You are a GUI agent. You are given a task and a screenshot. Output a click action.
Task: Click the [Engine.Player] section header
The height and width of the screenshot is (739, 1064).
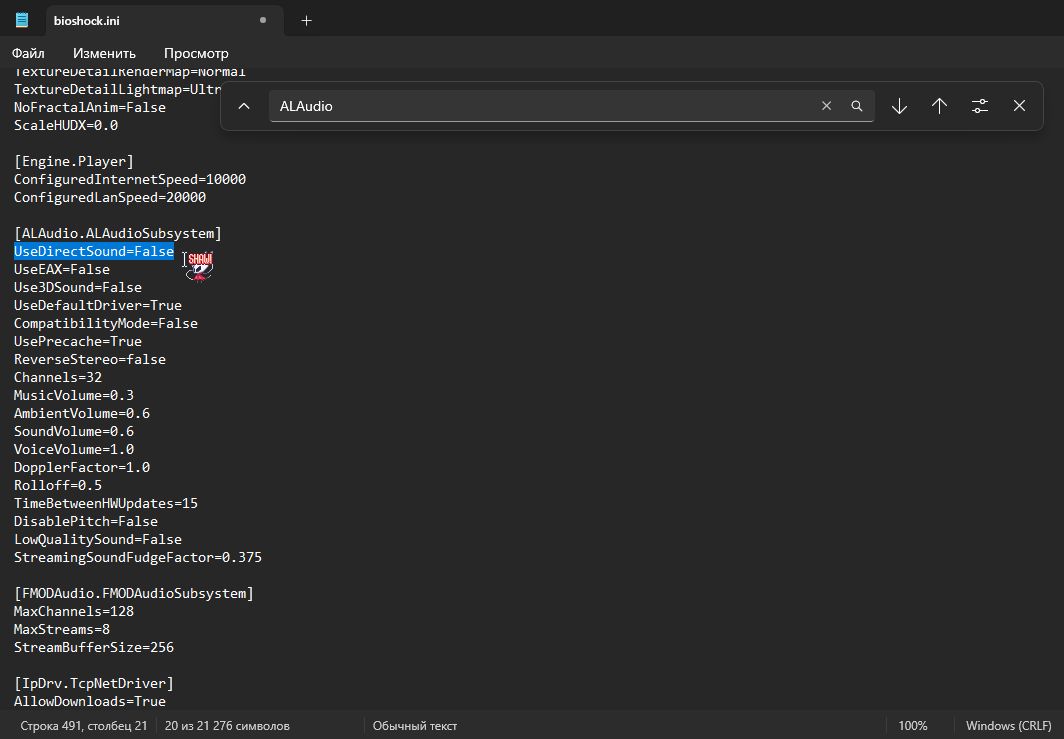tap(73, 162)
